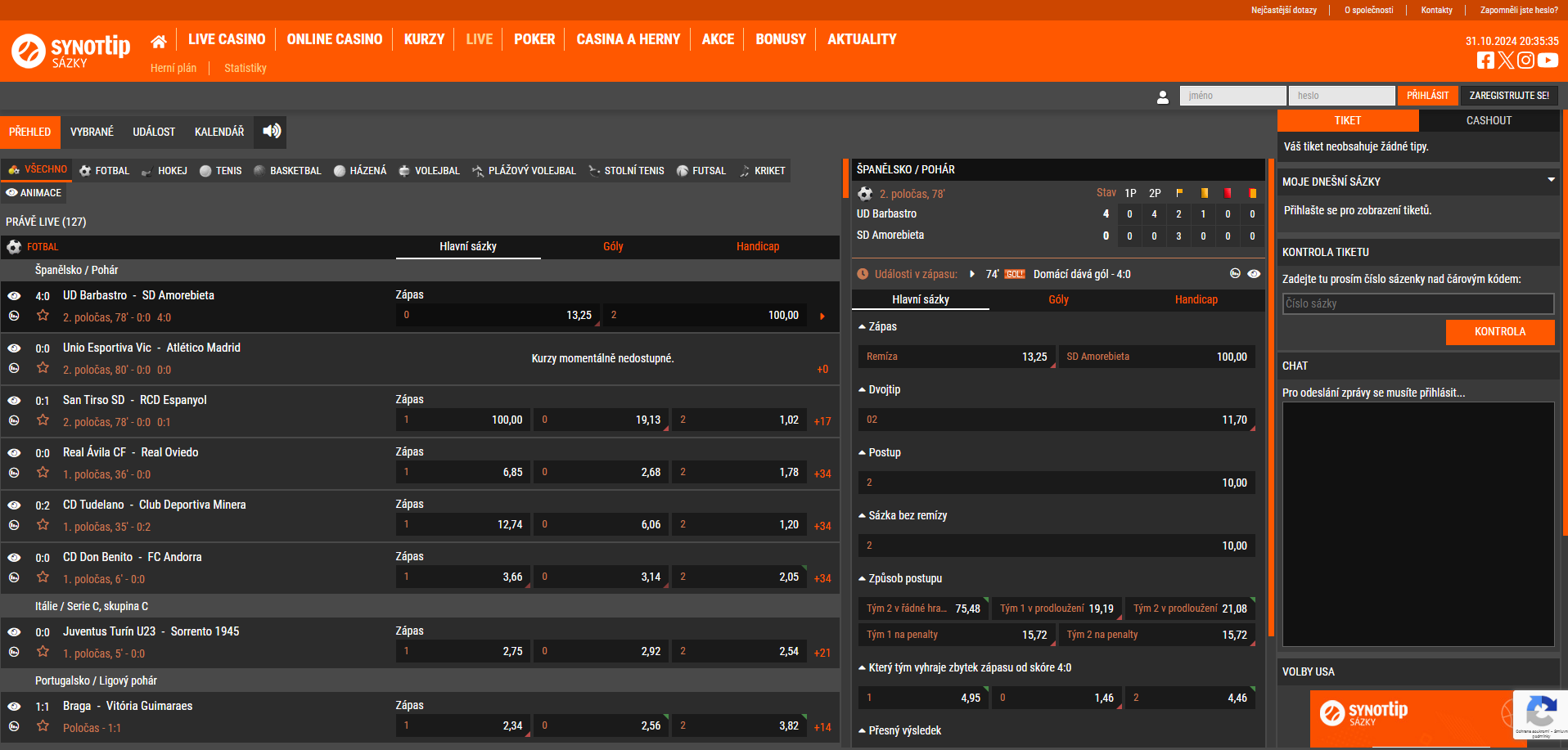Favorite the UD Barbastro match star

click(43, 316)
